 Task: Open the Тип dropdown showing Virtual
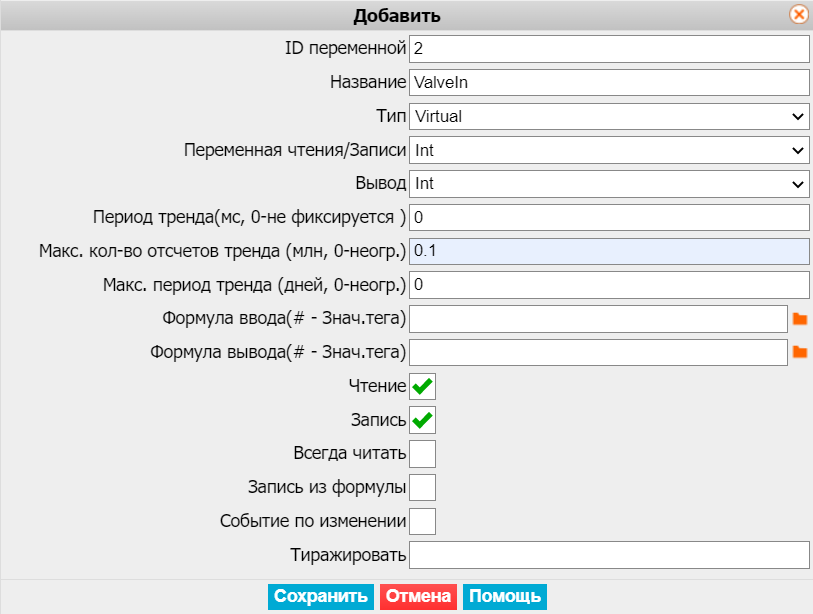point(609,116)
